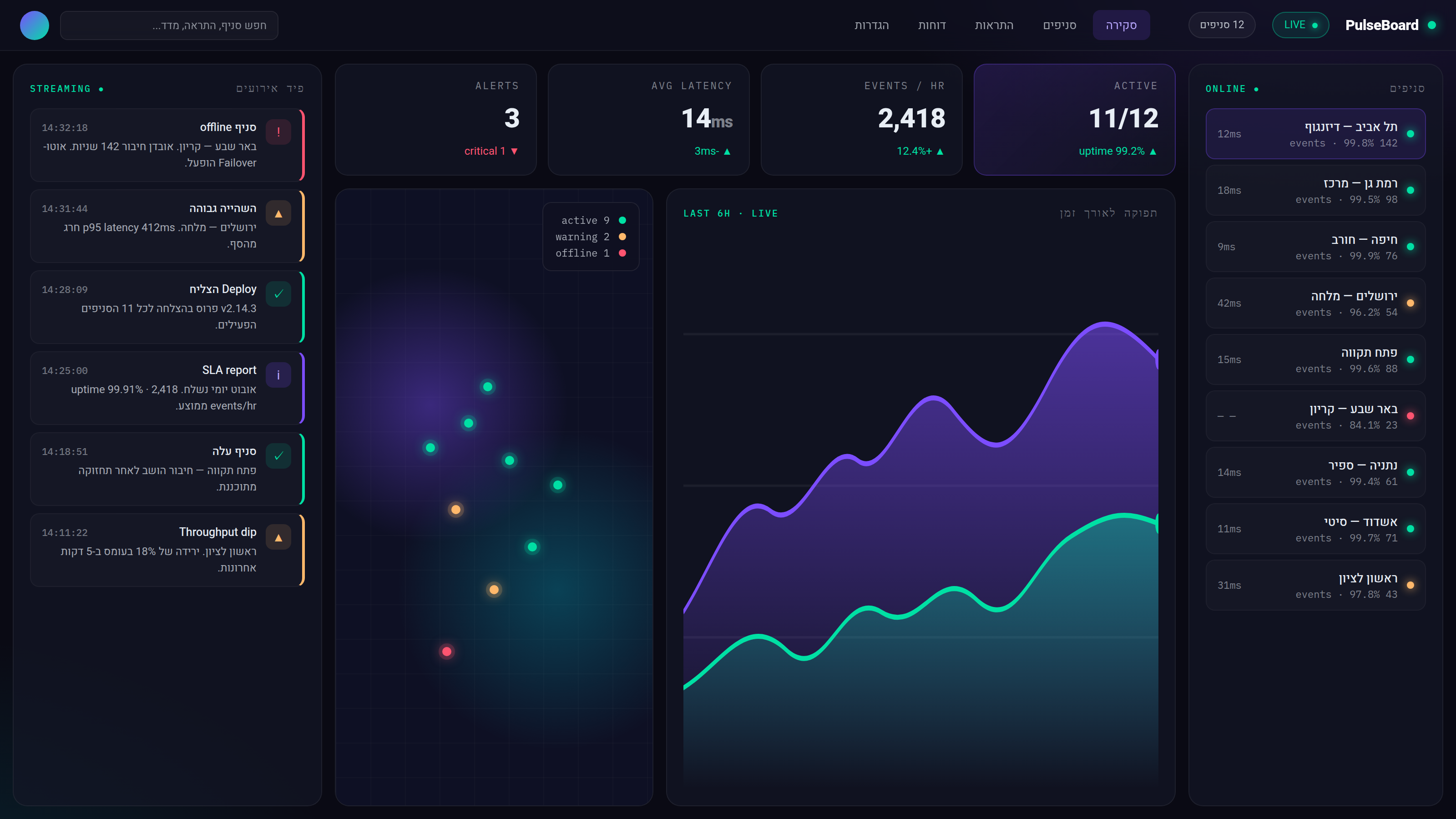Select the upper orange warning map node
1456x819 pixels.
pyautogui.click(x=455, y=510)
